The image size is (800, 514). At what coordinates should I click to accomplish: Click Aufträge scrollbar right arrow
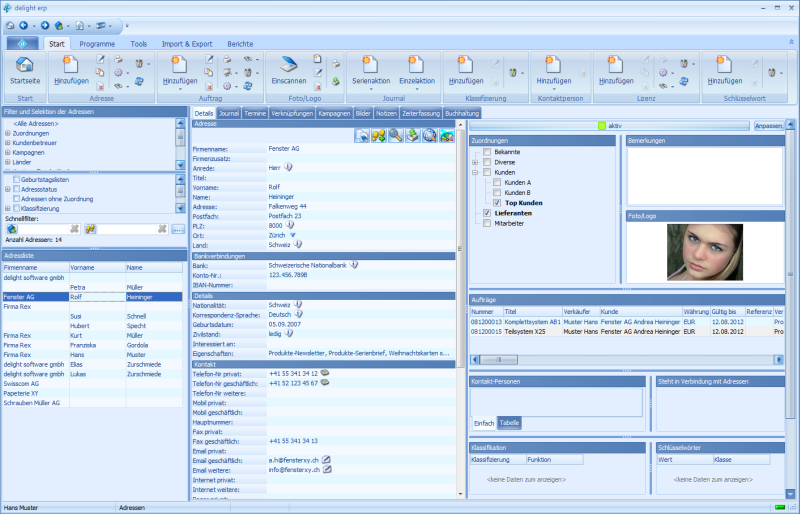(779, 360)
